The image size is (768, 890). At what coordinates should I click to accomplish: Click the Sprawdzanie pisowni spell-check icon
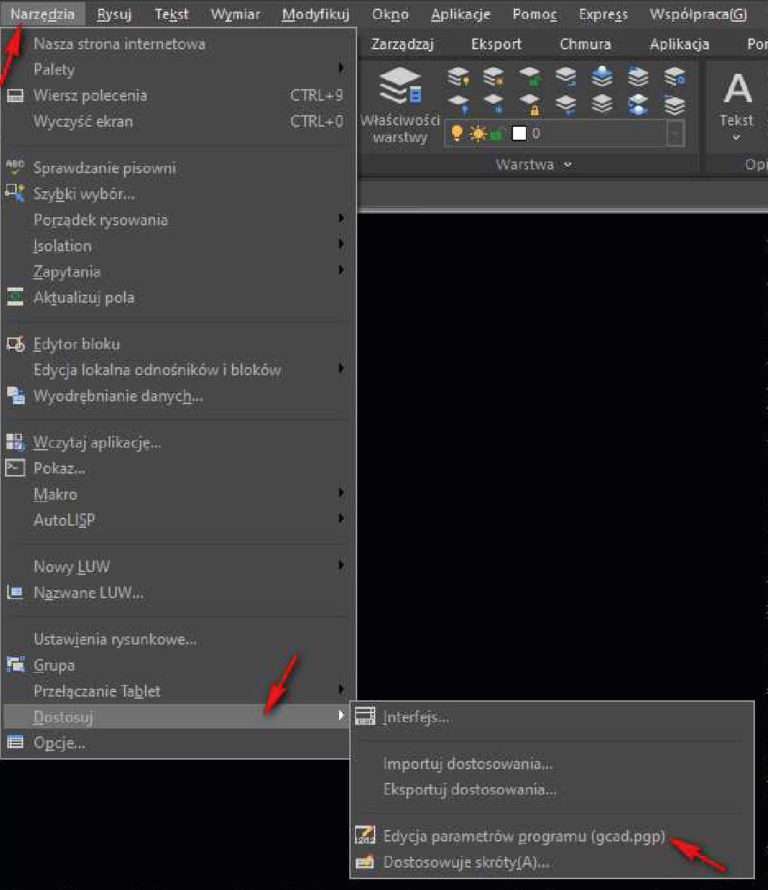[x=15, y=168]
